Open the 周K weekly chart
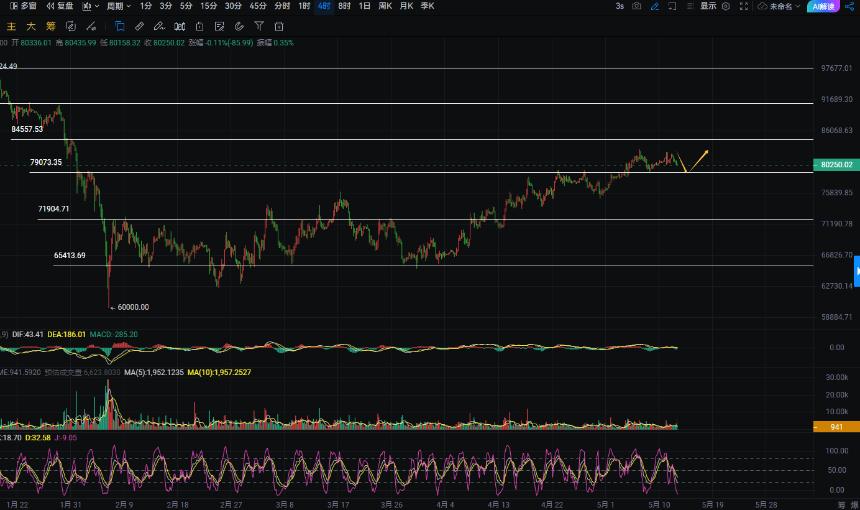The width and height of the screenshot is (860, 510). [x=385, y=6]
